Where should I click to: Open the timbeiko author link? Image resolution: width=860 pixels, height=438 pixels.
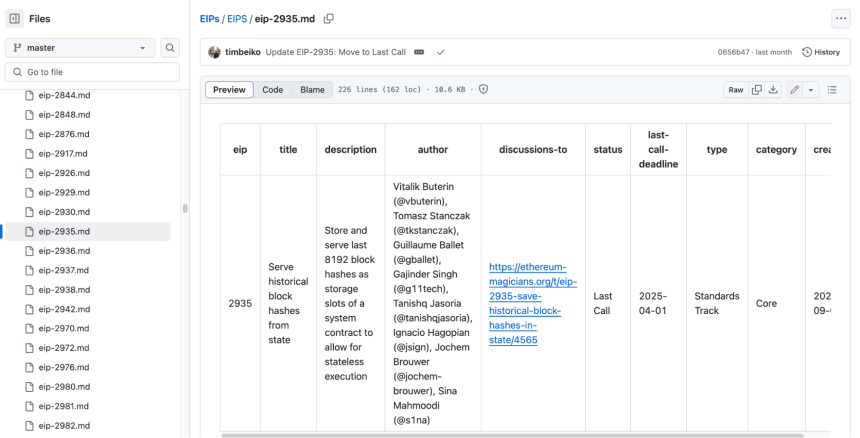tap(242, 52)
